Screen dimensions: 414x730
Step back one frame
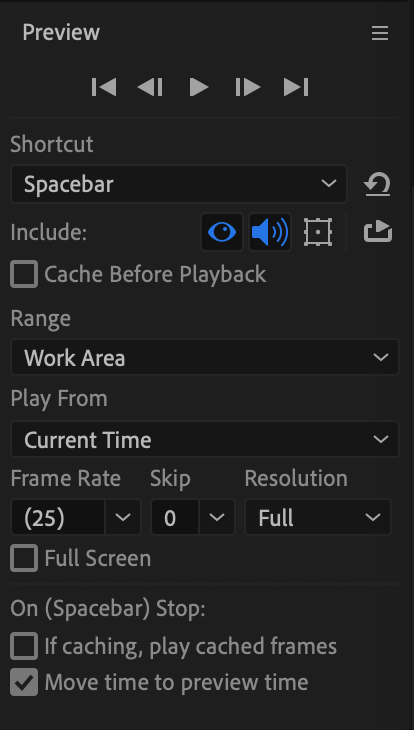[150, 87]
